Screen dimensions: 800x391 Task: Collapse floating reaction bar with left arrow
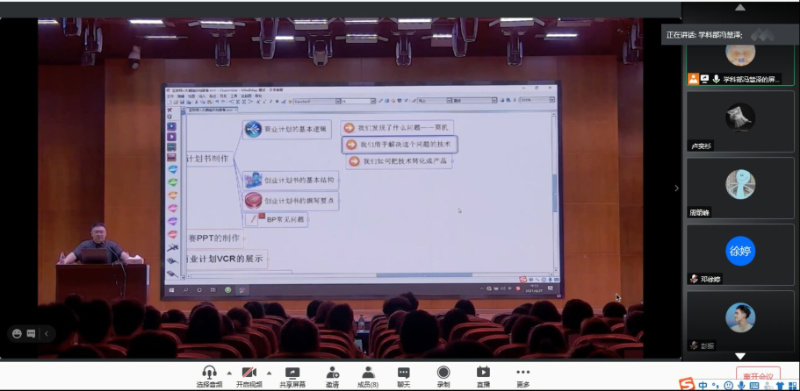click(x=46, y=334)
